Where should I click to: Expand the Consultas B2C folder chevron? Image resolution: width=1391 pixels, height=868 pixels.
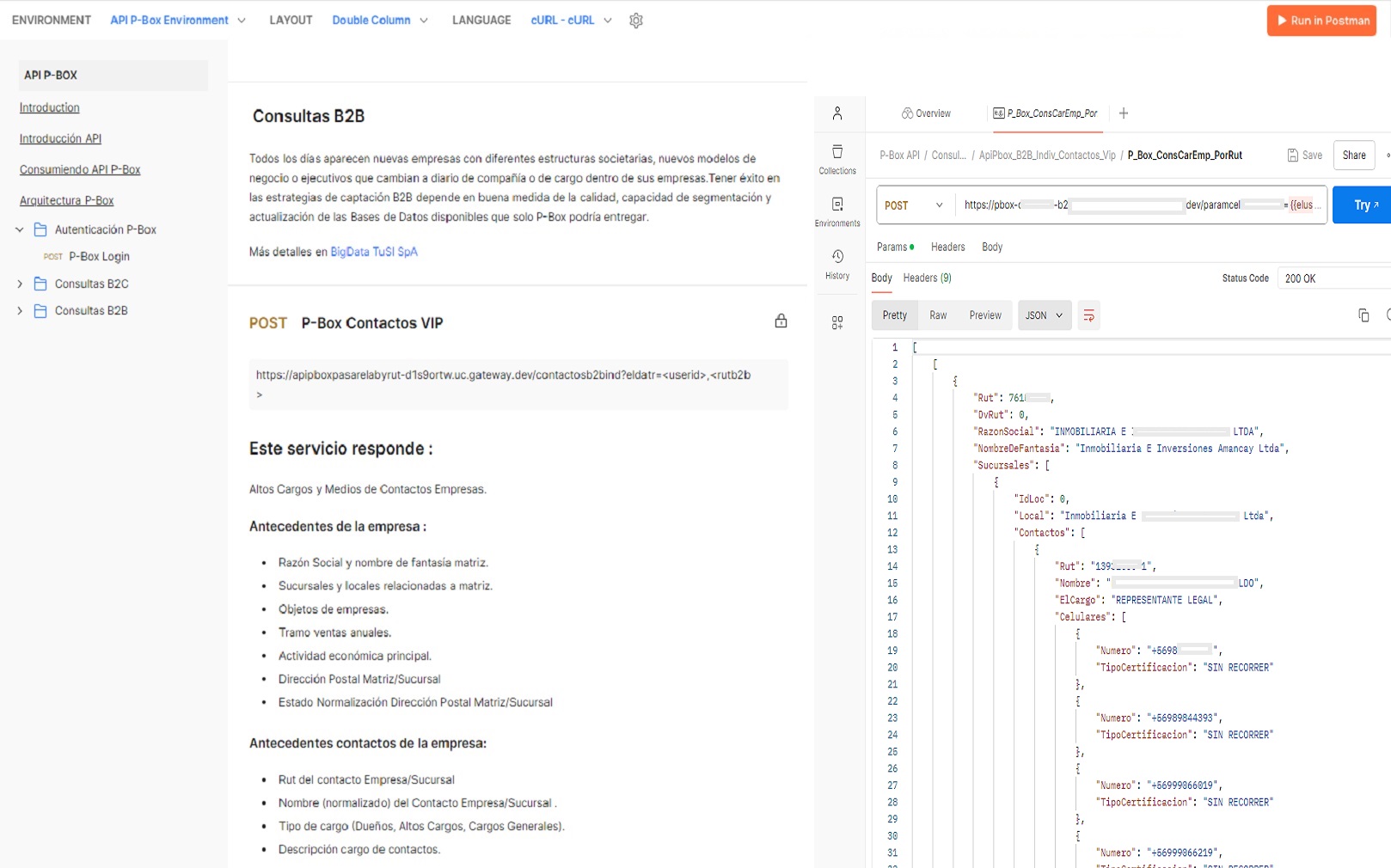(20, 284)
